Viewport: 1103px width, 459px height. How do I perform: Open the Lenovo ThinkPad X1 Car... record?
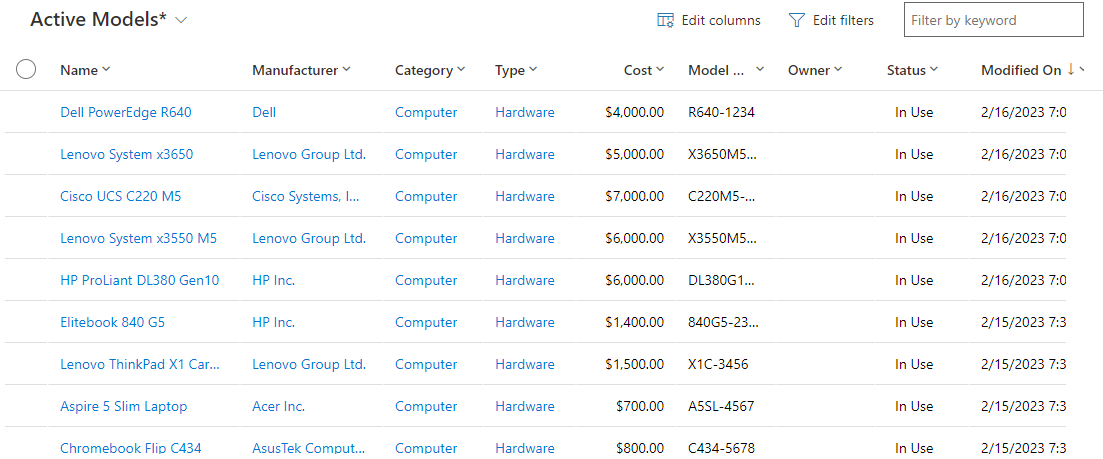click(x=140, y=364)
